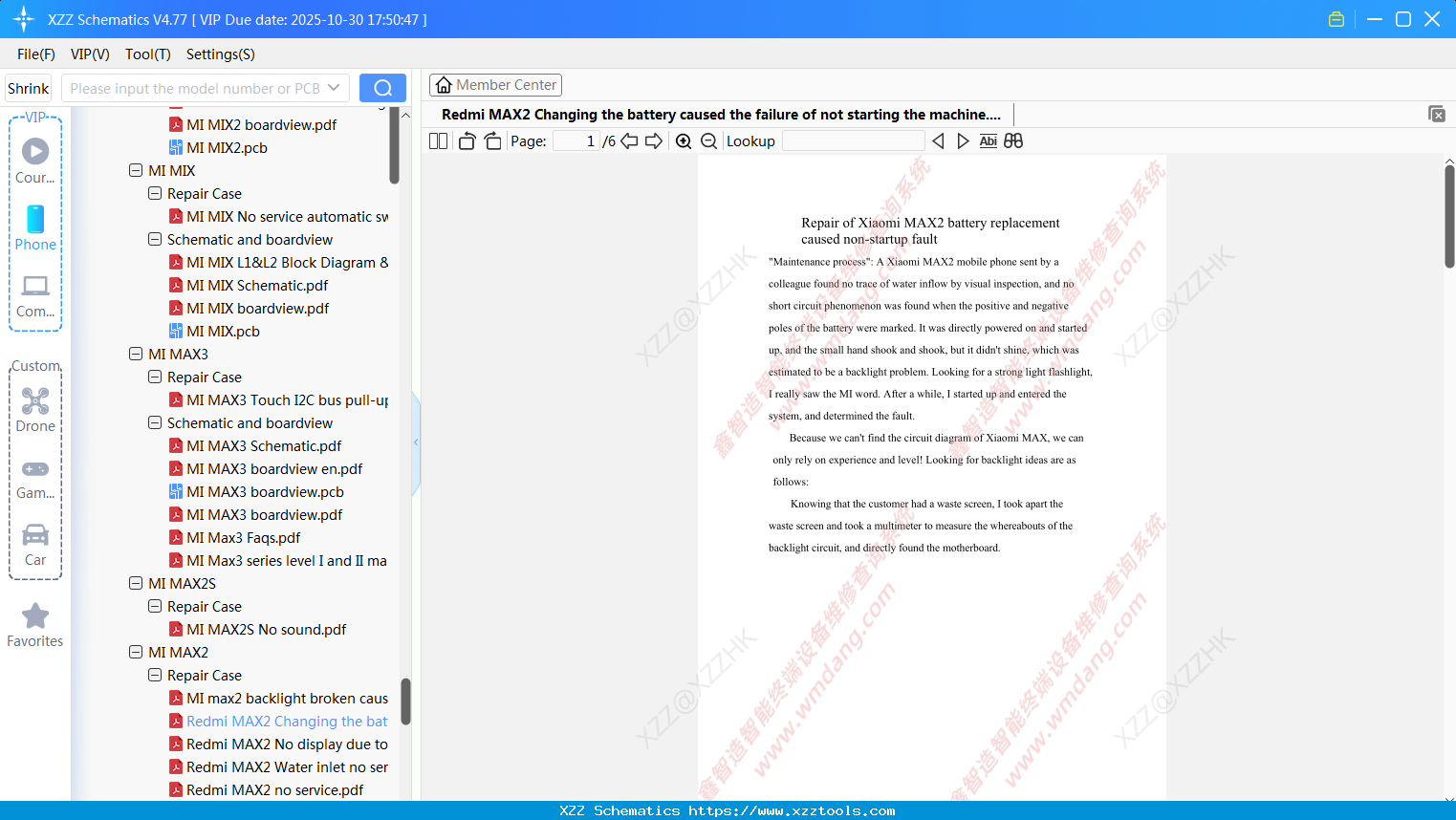Open the Settings(S) menu
The height and width of the screenshot is (820, 1456).
pos(221,54)
